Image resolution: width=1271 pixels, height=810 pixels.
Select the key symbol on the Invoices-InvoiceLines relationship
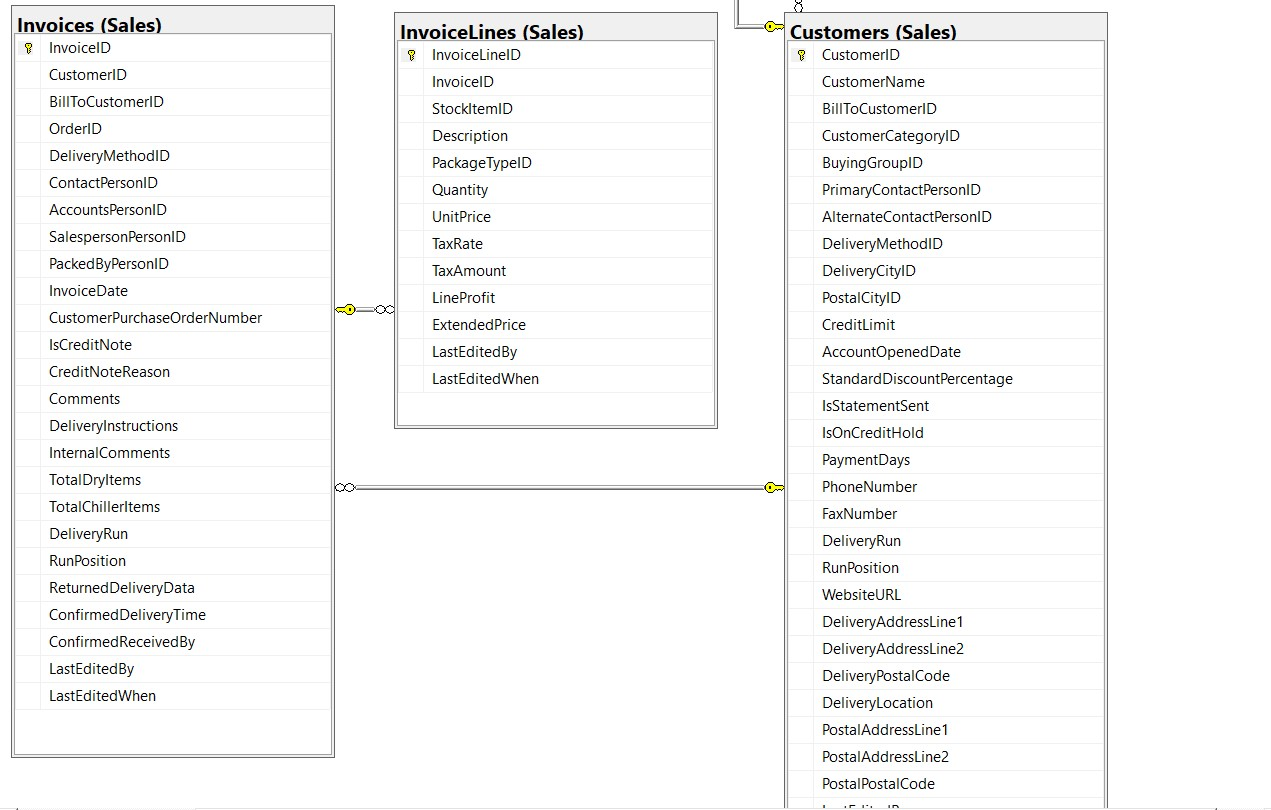tap(347, 309)
